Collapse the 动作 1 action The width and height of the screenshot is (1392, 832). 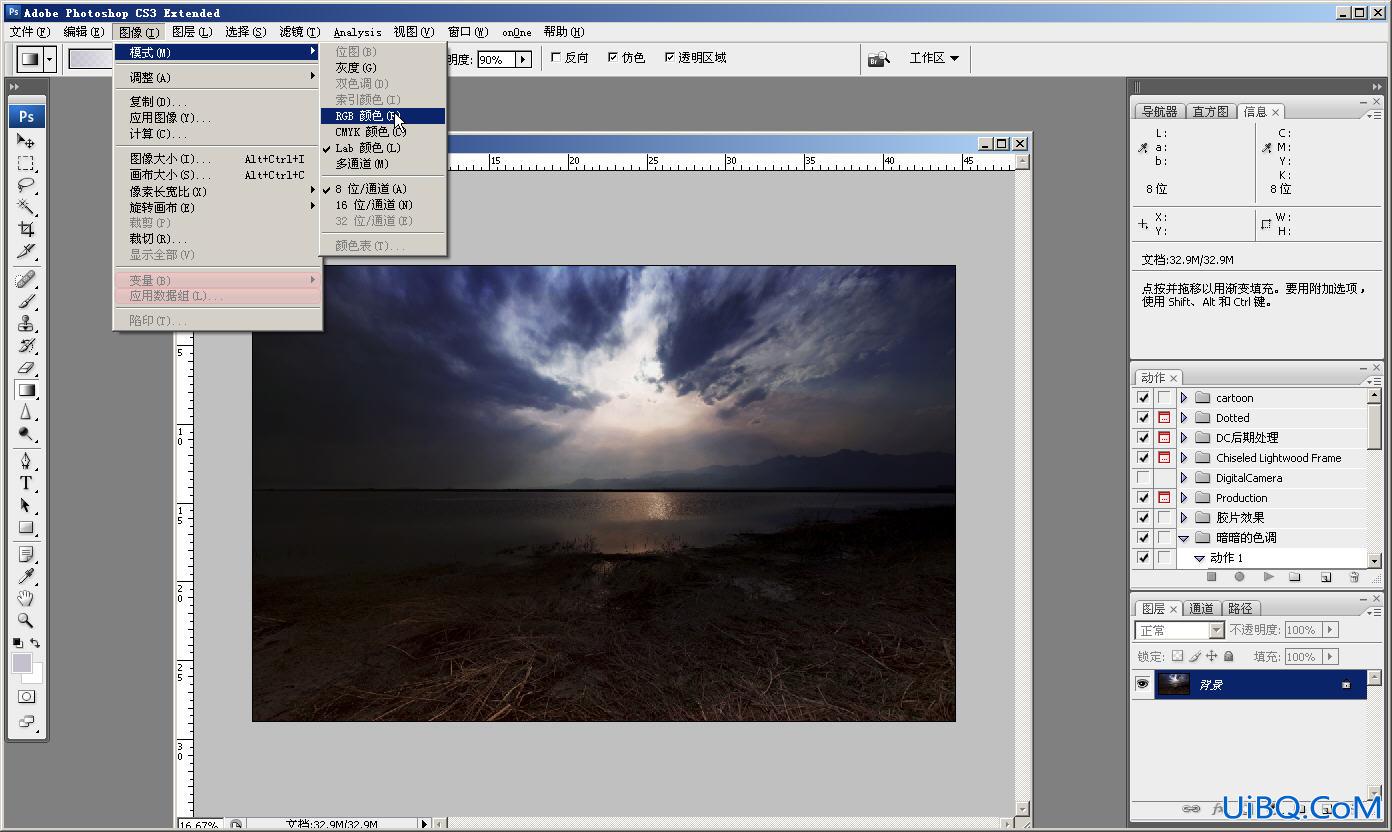click(x=1200, y=558)
